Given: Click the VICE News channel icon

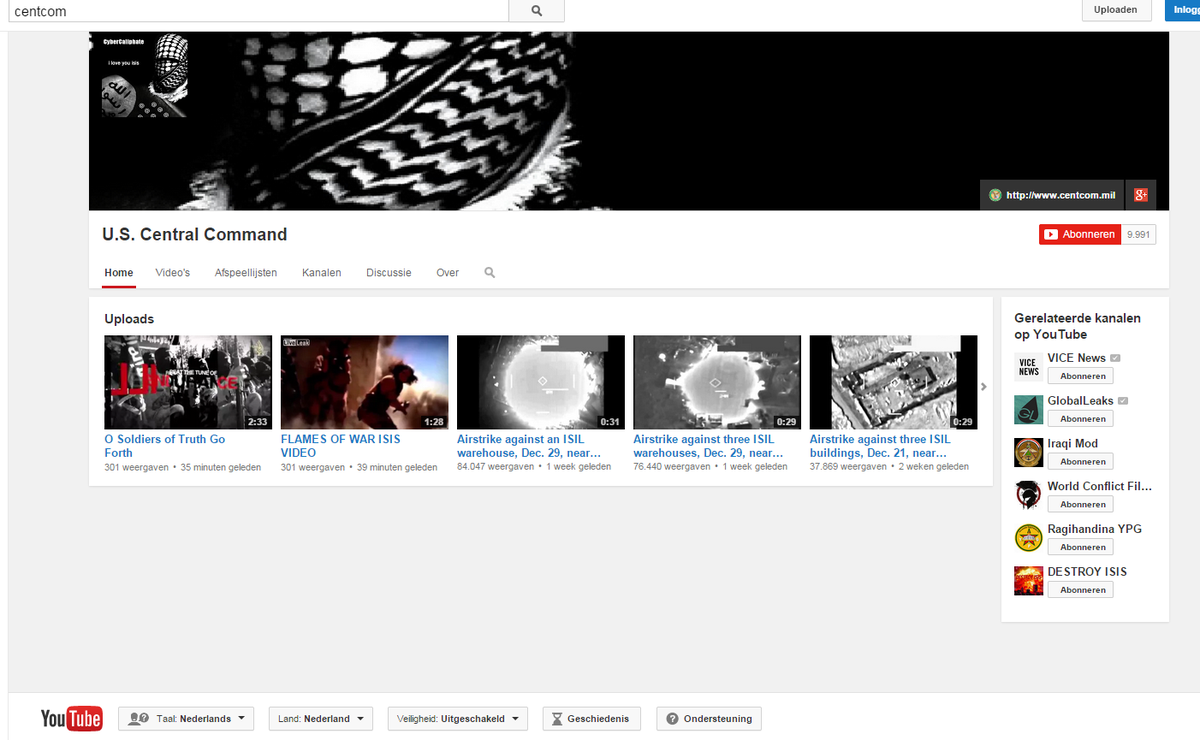Looking at the screenshot, I should (1028, 367).
